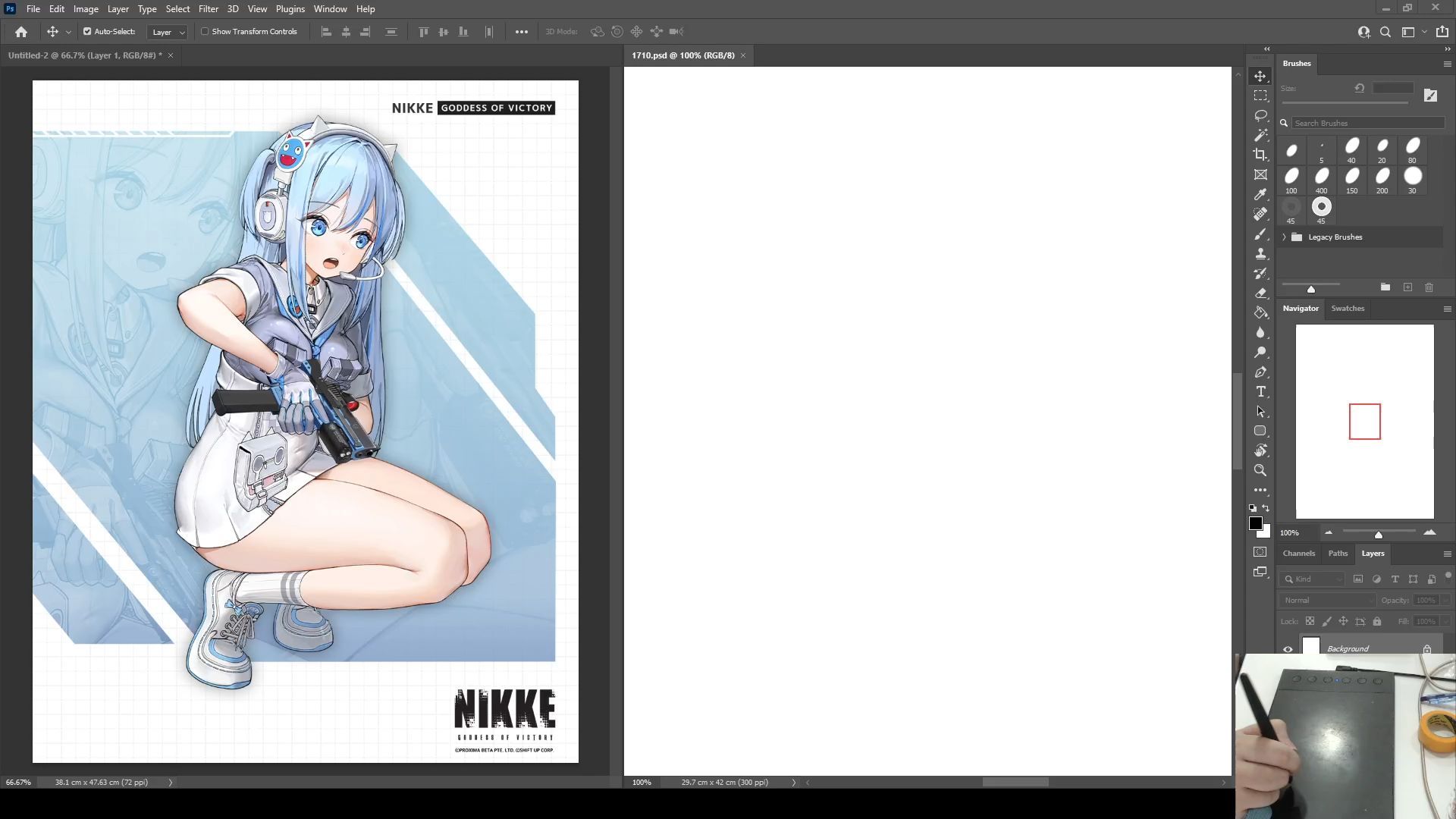This screenshot has height=819, width=1456.
Task: Open the search icon in top right
Action: (x=1385, y=32)
